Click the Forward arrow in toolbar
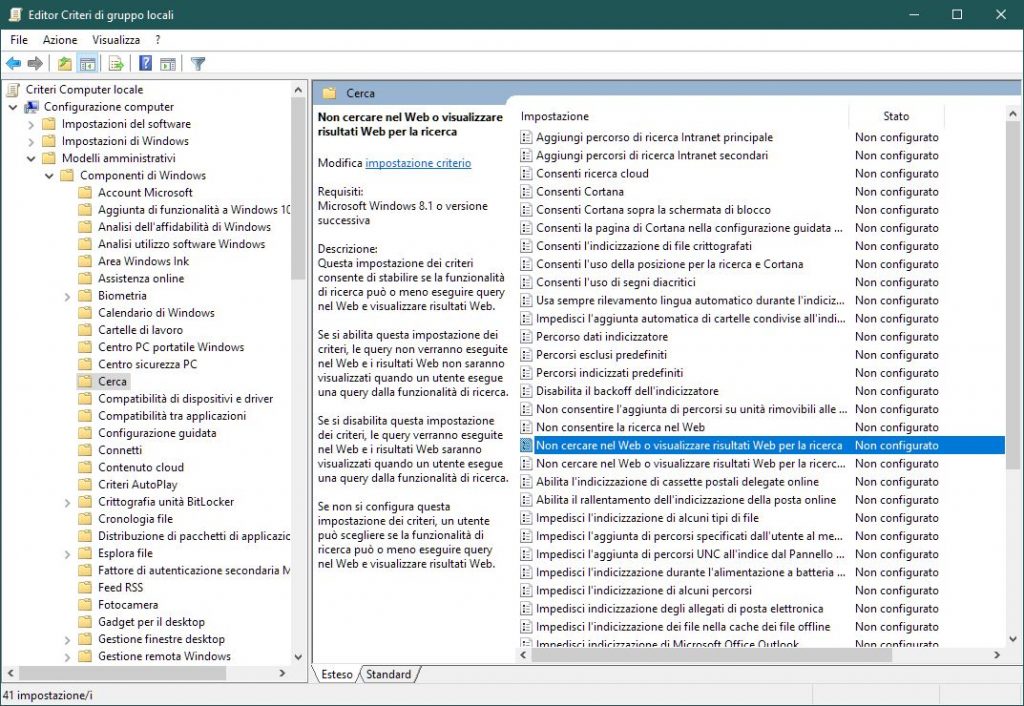The height and width of the screenshot is (706, 1024). pos(36,64)
